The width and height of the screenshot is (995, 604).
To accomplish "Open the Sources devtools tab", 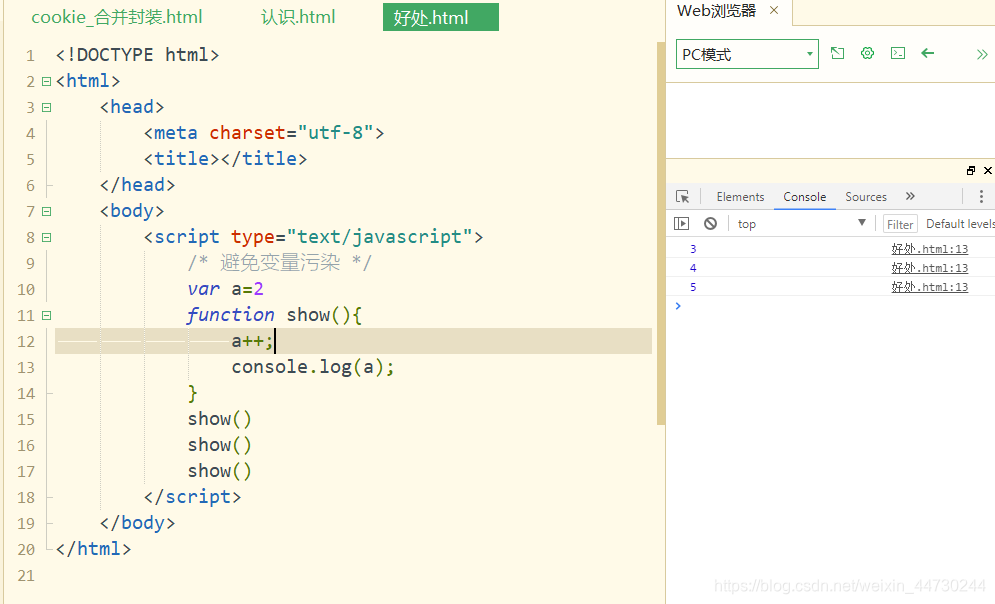I will 866,197.
